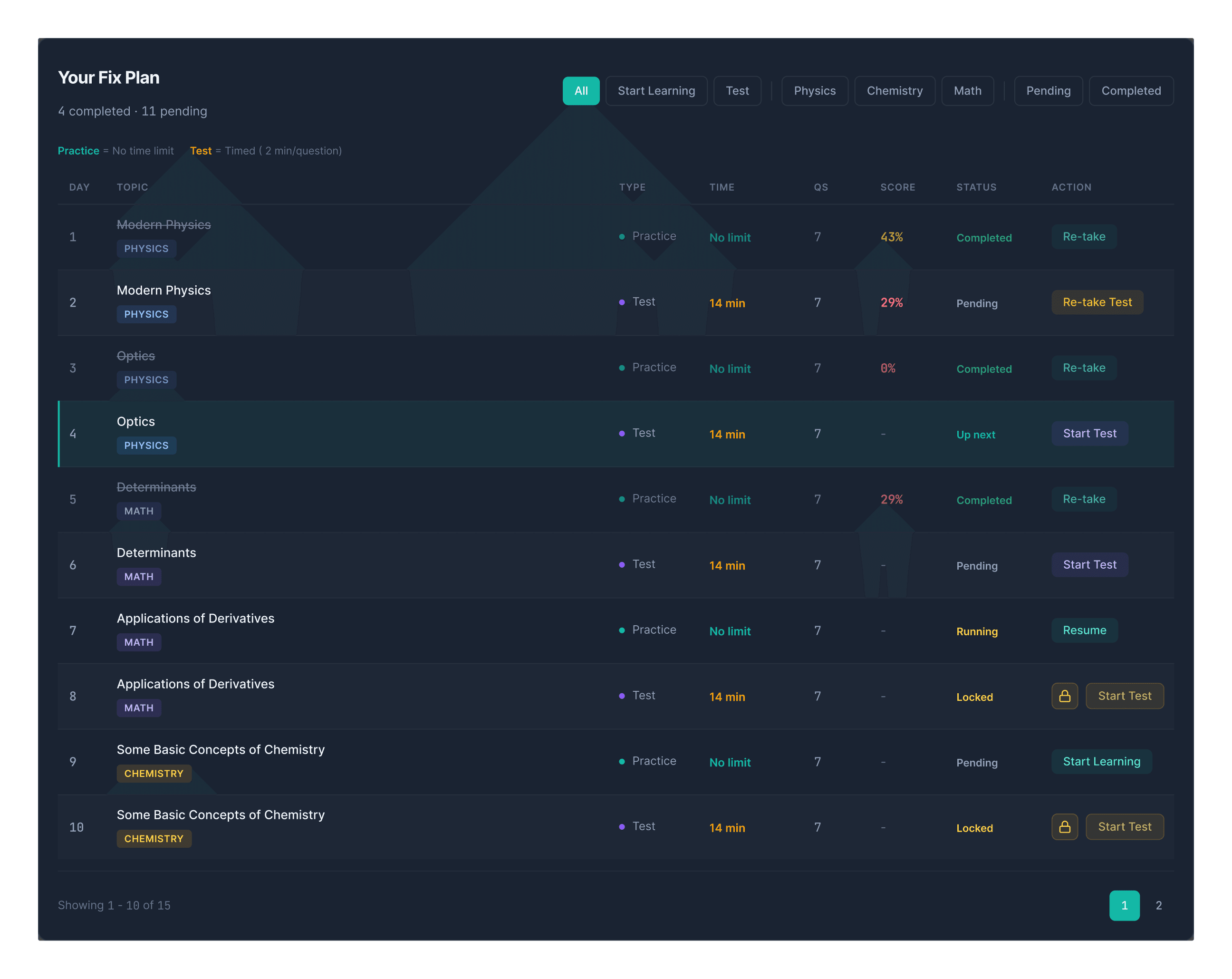
Task: Click Modern Physics topic in day 2
Action: [x=164, y=291]
